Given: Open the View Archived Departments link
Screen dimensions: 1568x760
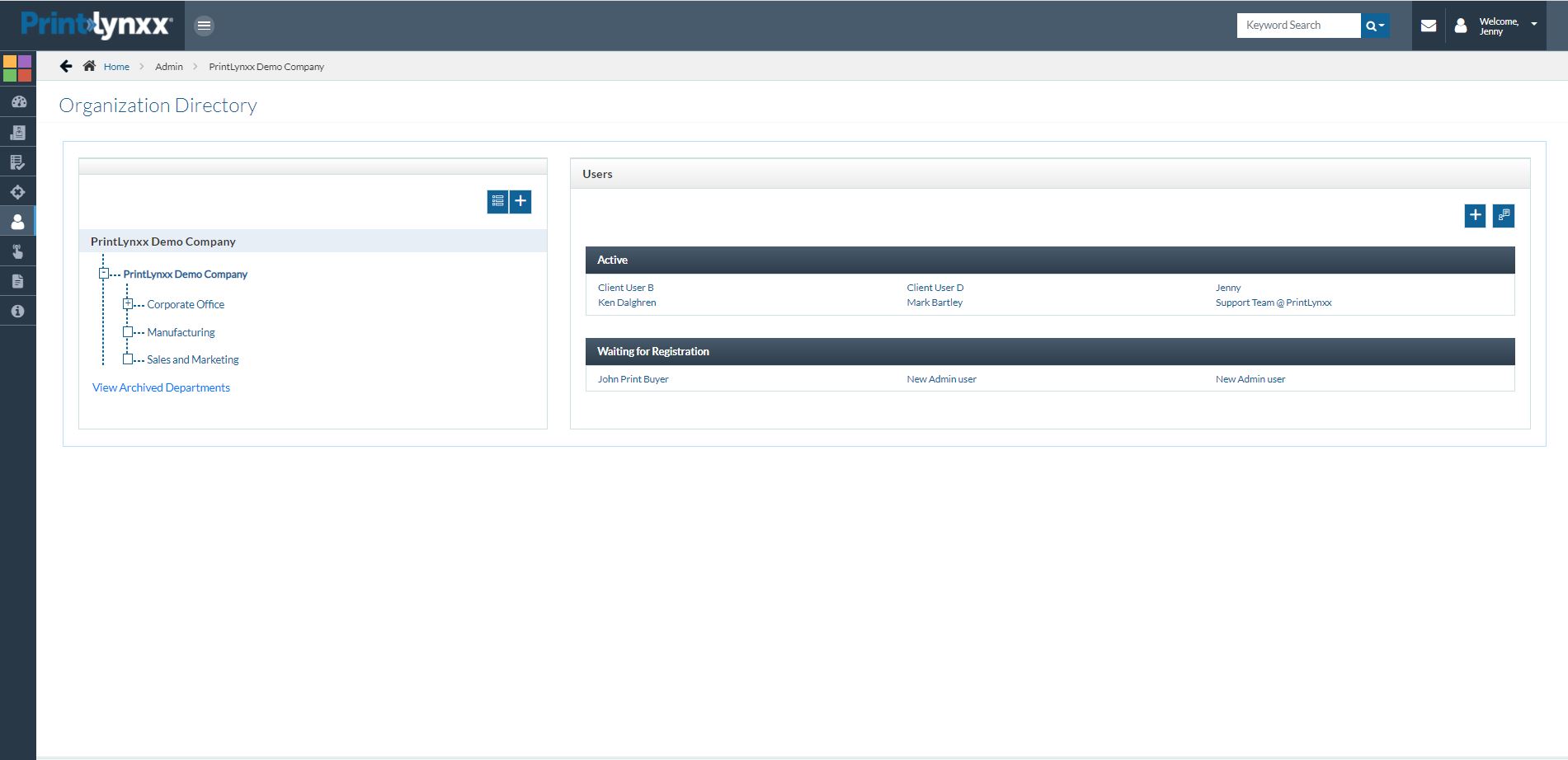Looking at the screenshot, I should tap(161, 387).
